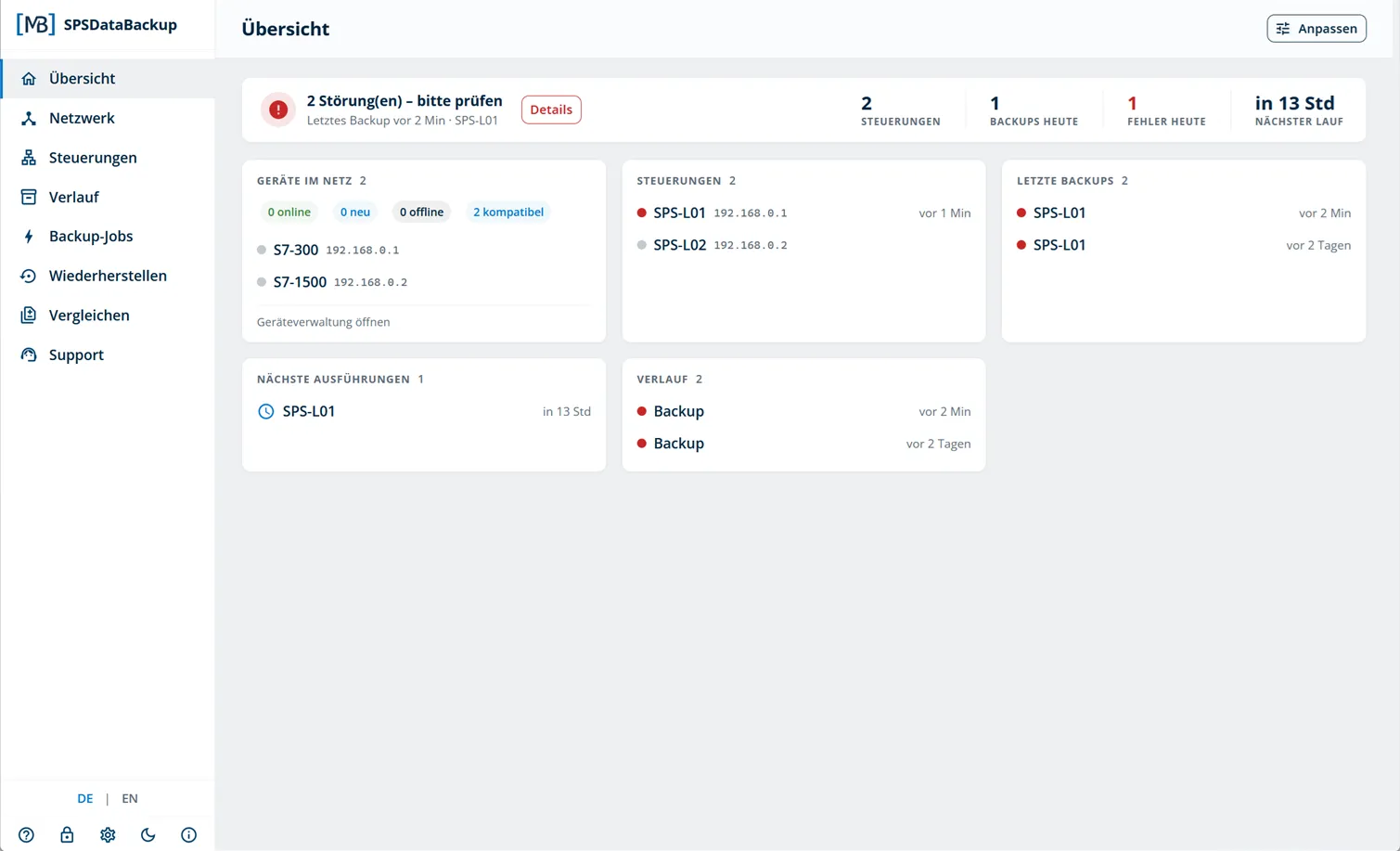Viewport: 1400px width, 851px height.
Task: Click the 2 Störung(en) – bitte prüfen message
Action: pyautogui.click(x=405, y=101)
